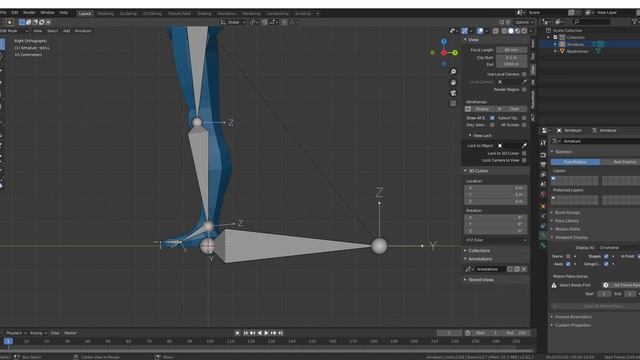640x360 pixels.
Task: Select rendered viewport shading
Action: coord(524,31)
